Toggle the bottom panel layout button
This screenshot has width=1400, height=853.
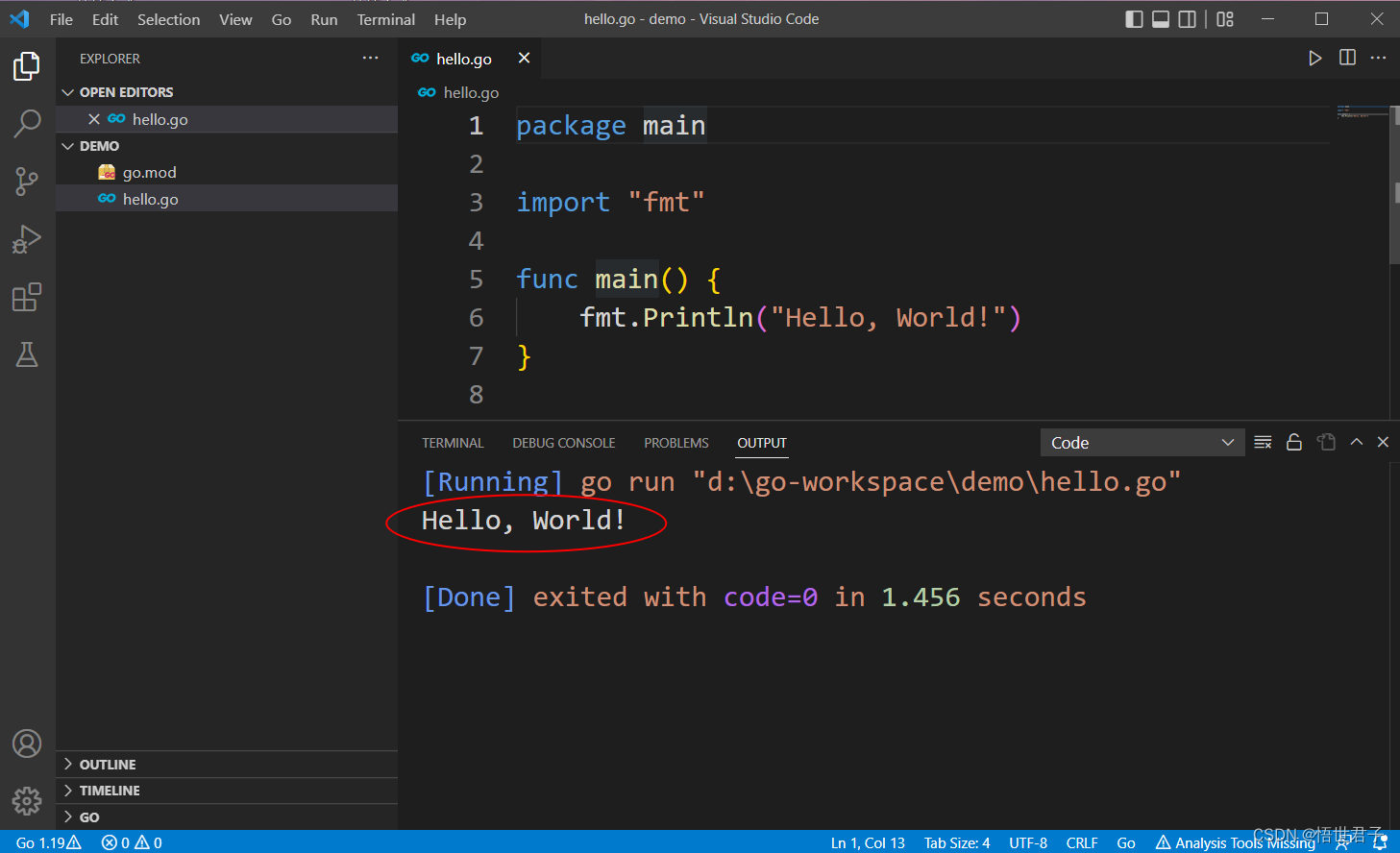pyautogui.click(x=1161, y=19)
